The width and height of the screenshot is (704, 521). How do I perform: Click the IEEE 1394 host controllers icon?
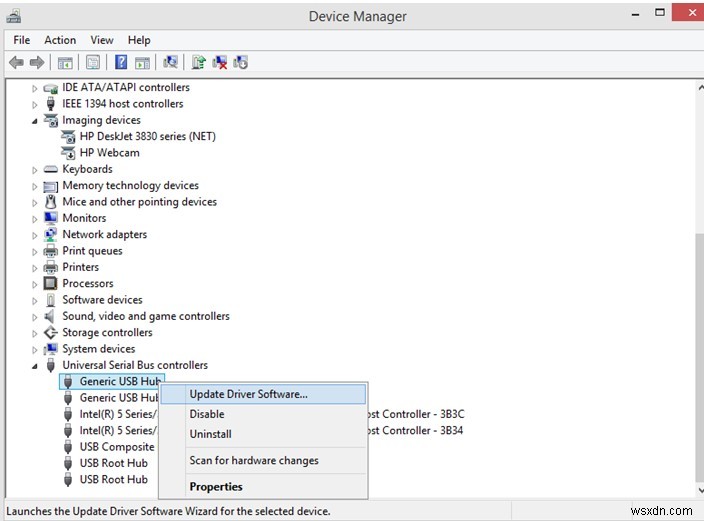(50, 104)
